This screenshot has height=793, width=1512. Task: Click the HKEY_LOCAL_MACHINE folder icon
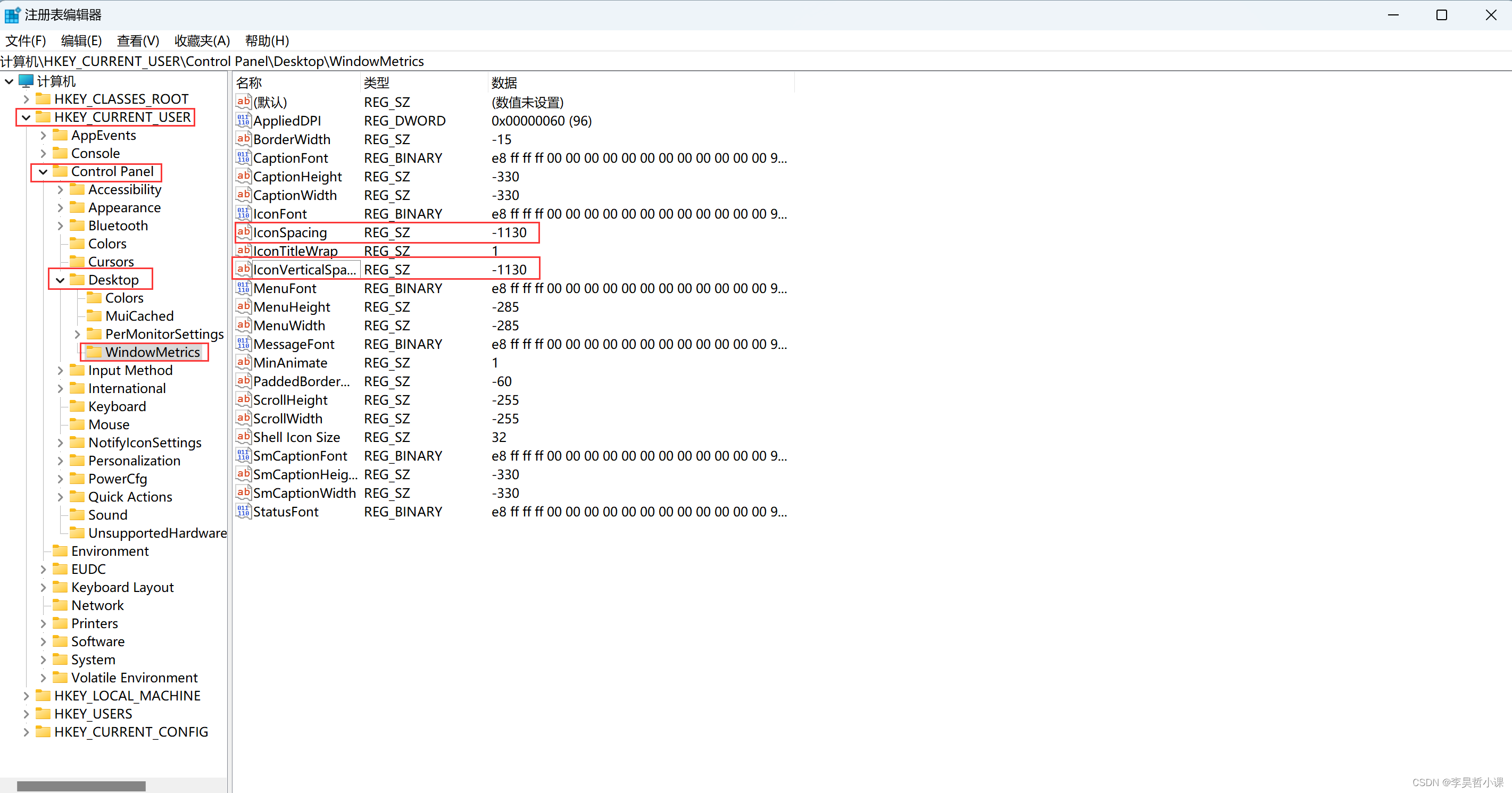tap(43, 696)
